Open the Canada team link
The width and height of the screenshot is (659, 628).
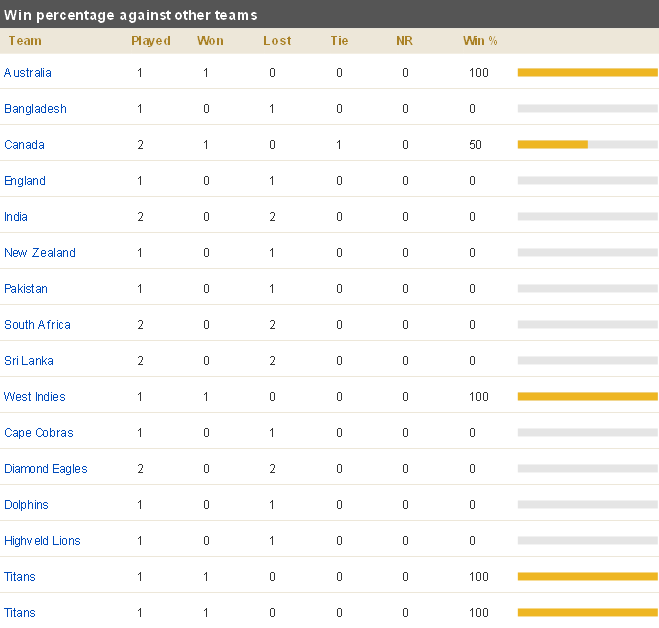[x=24, y=145]
